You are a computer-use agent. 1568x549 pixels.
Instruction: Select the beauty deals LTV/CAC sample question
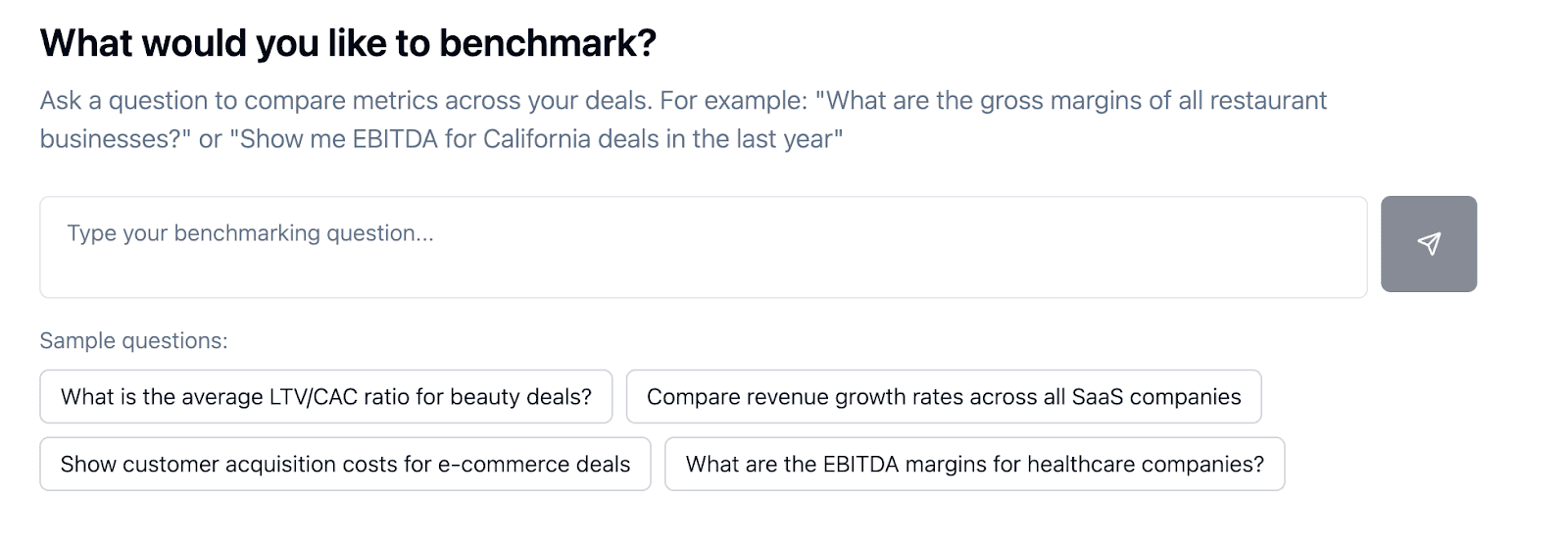click(325, 397)
